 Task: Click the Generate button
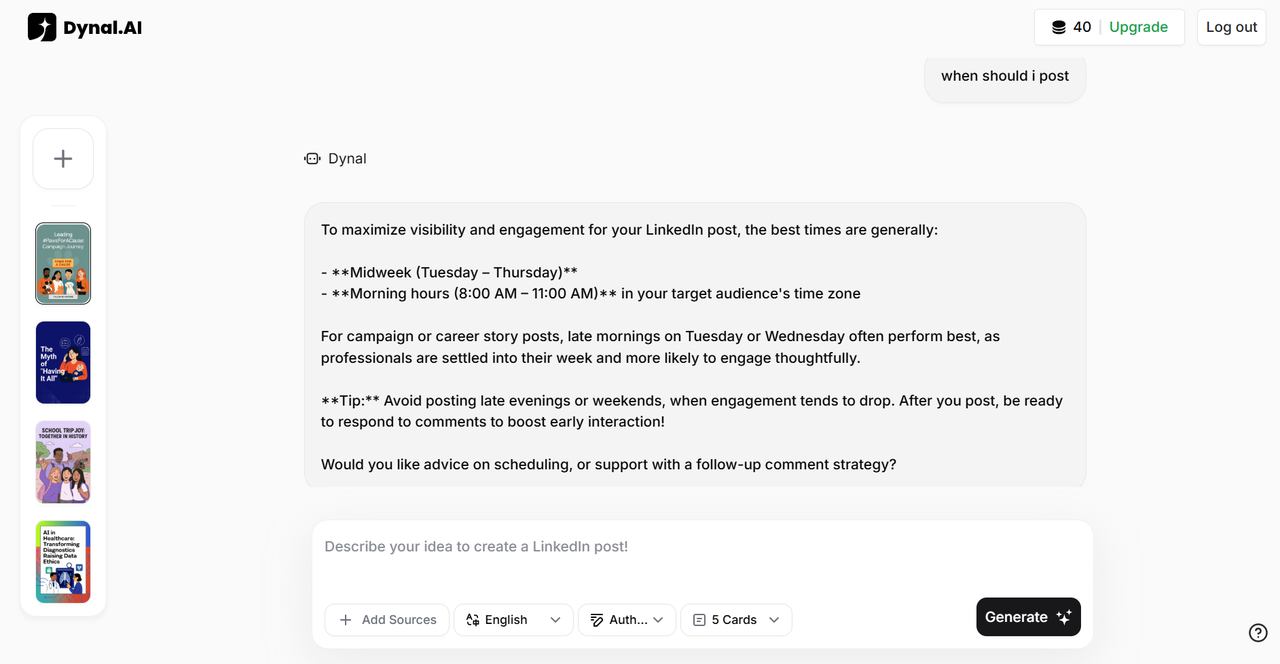point(1028,617)
